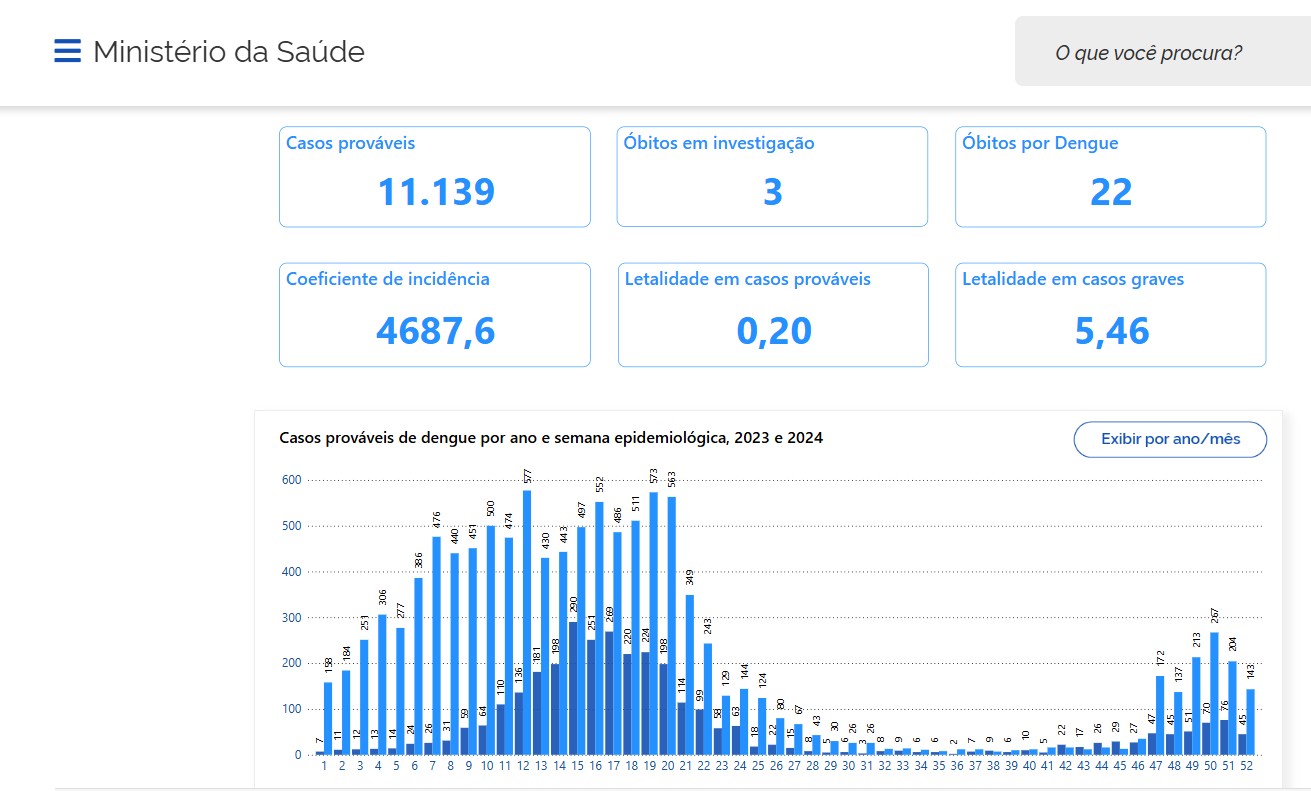Click x-axis week label 35
Screen dimensions: 1311x791
(938, 766)
